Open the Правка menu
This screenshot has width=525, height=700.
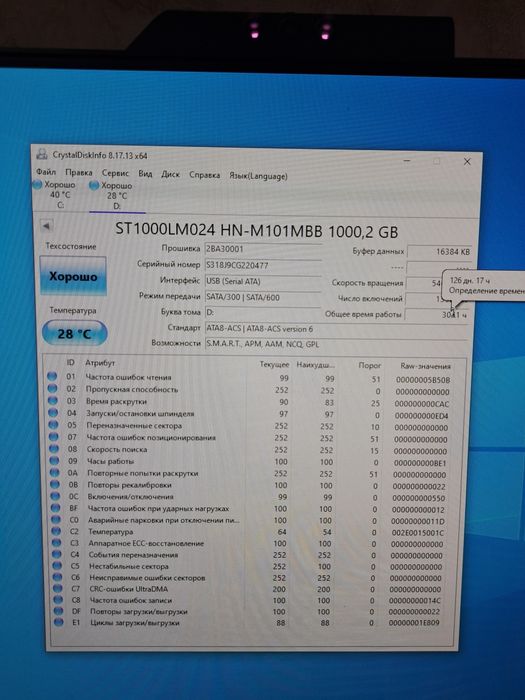click(79, 172)
